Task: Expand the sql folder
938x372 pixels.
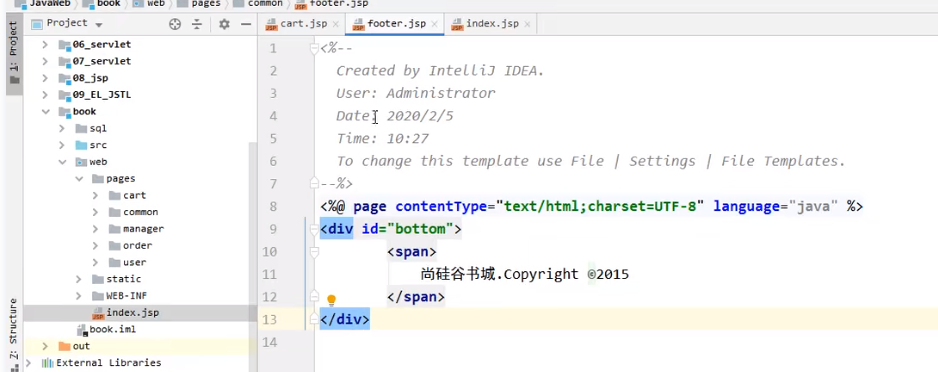Action: (x=62, y=128)
